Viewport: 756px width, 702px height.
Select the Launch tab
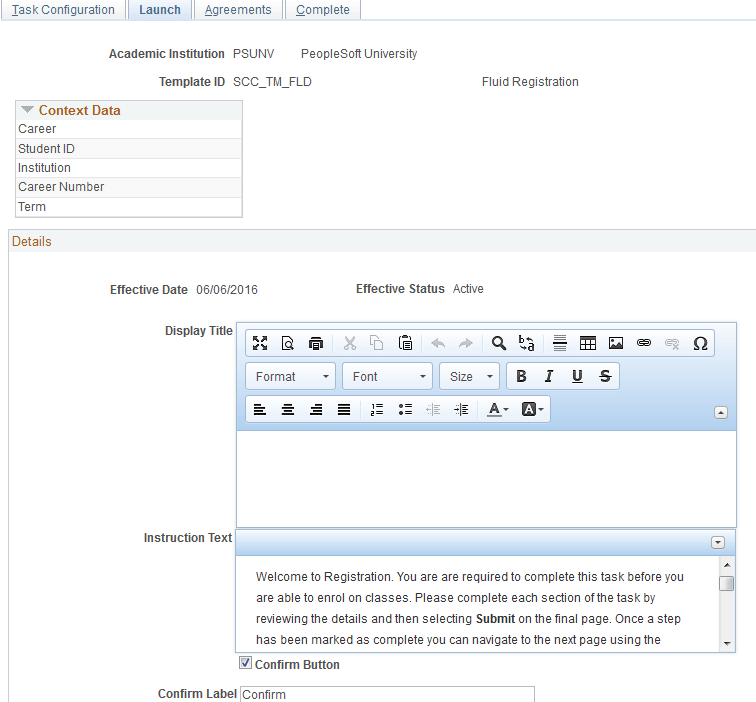click(x=160, y=10)
